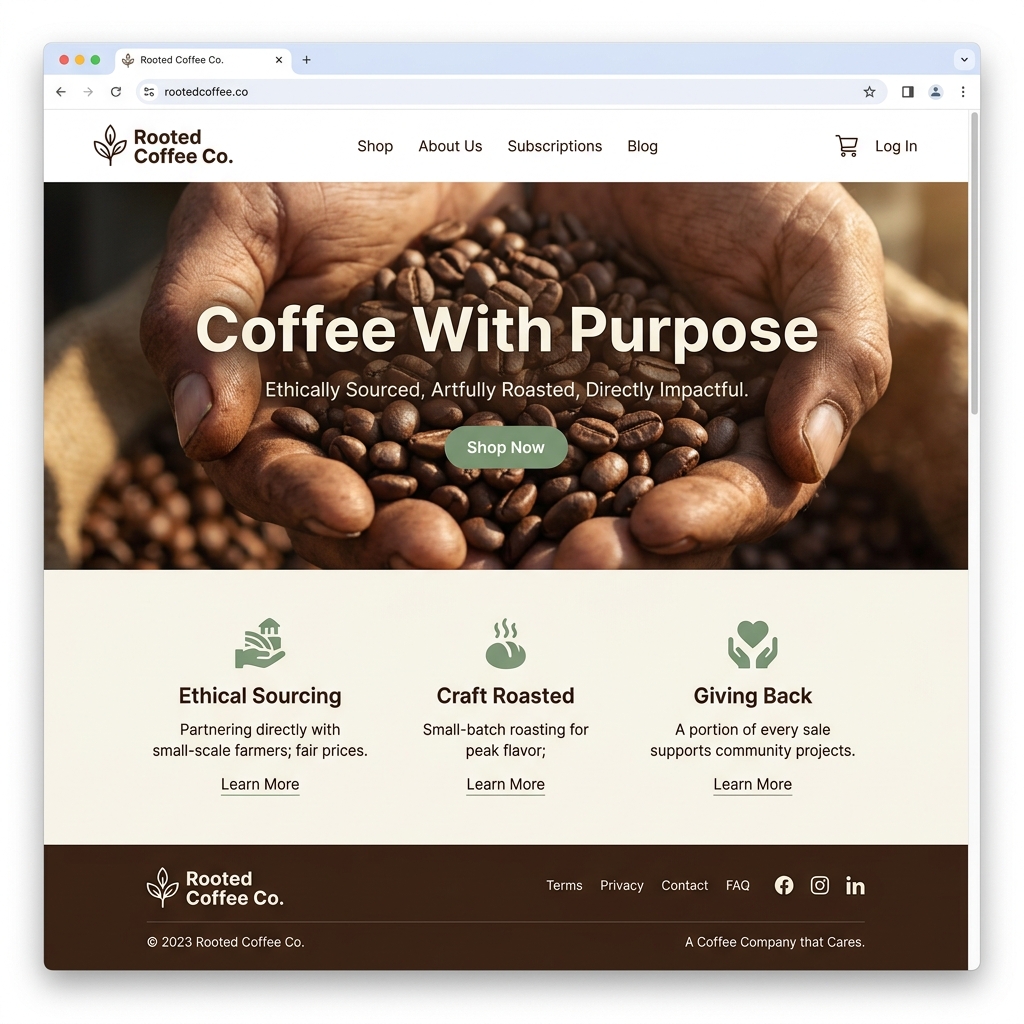Viewport: 1024px width, 1024px height.
Task: Bookmark page with the star icon
Action: click(x=869, y=92)
